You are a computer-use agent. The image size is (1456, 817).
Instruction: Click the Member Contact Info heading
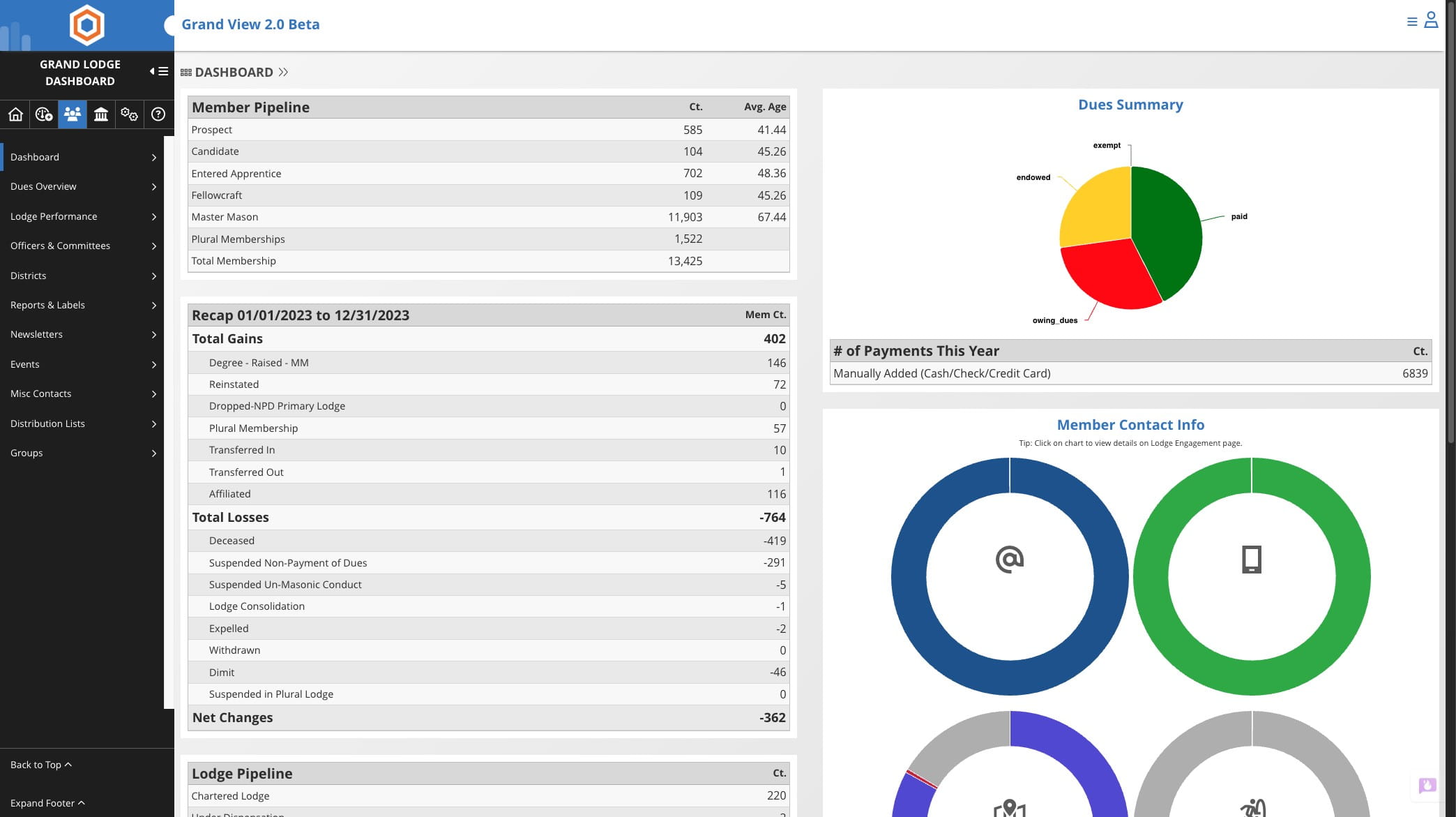1130,425
